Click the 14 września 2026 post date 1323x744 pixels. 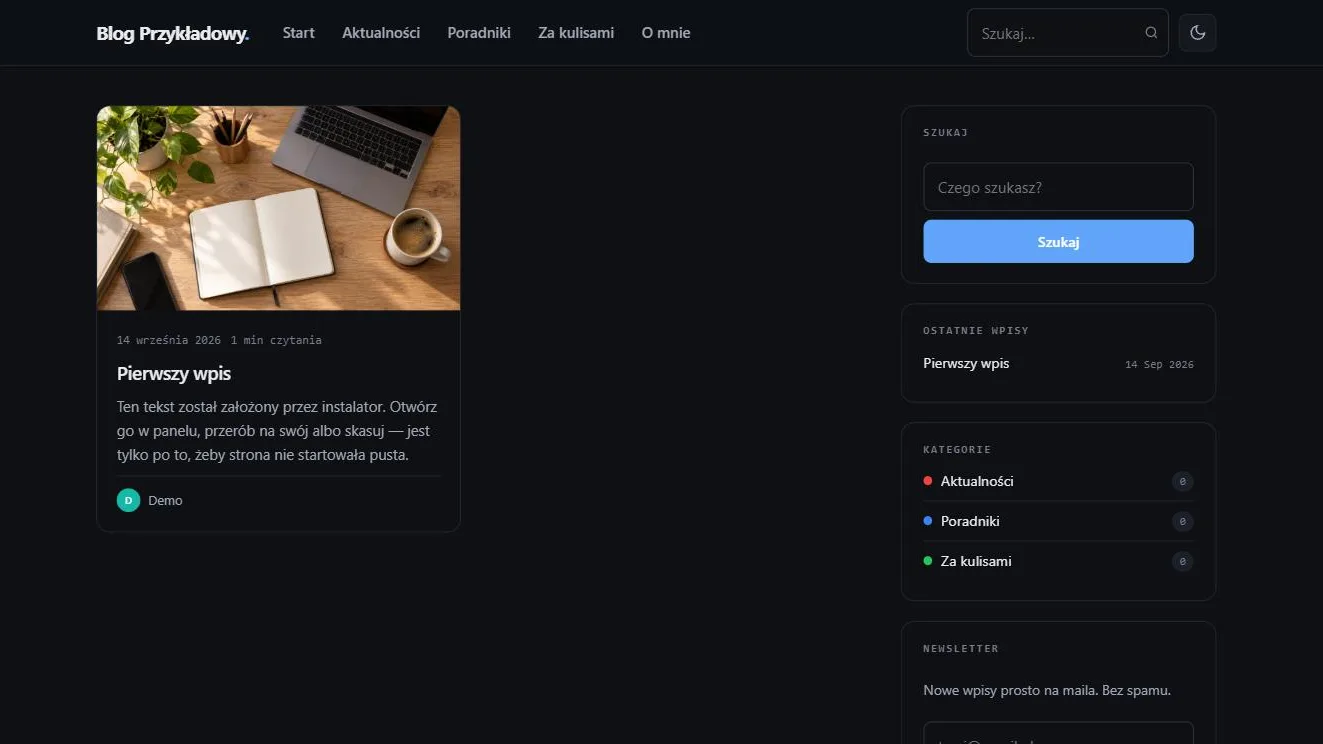[x=169, y=340]
